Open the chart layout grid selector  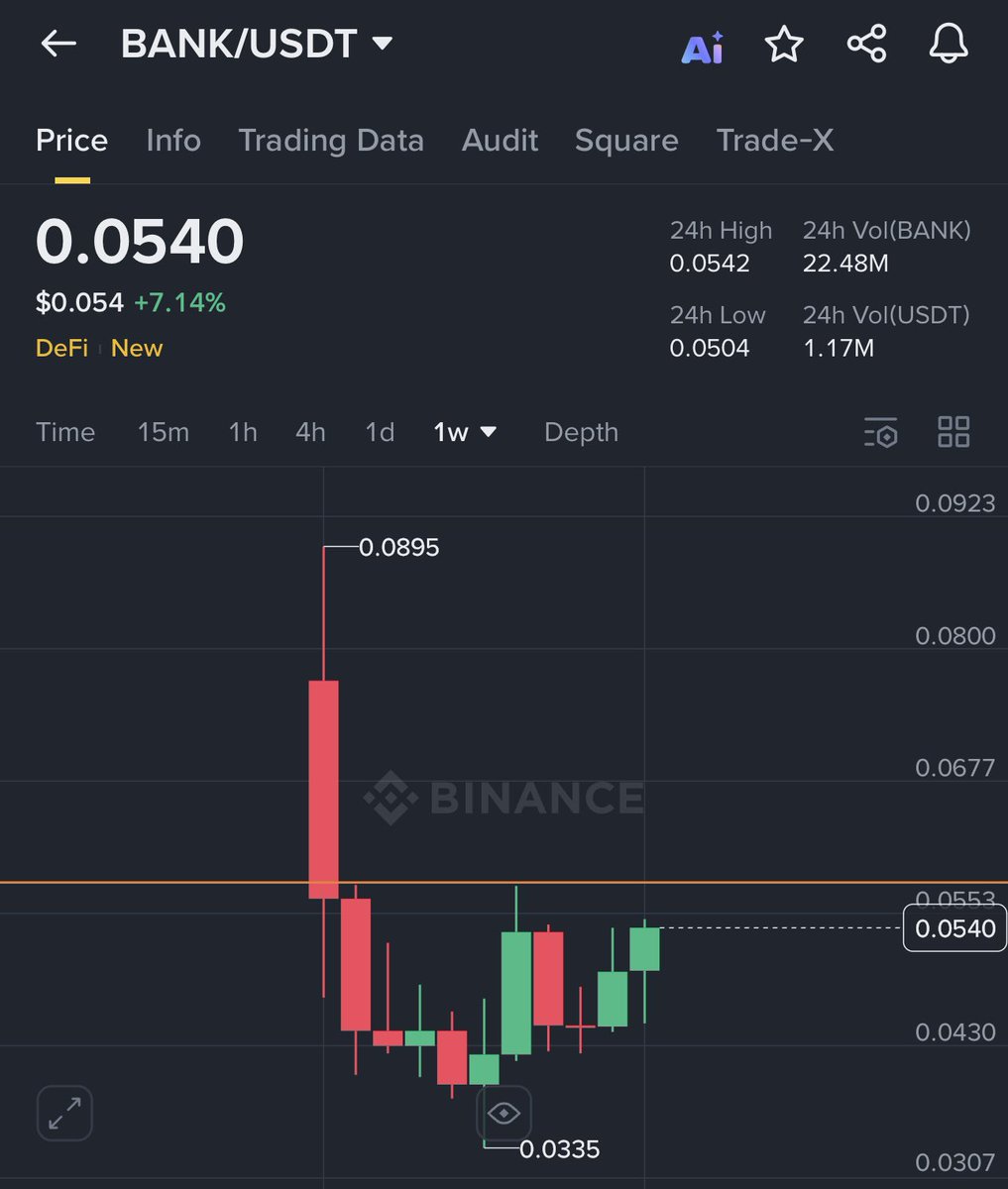[952, 433]
